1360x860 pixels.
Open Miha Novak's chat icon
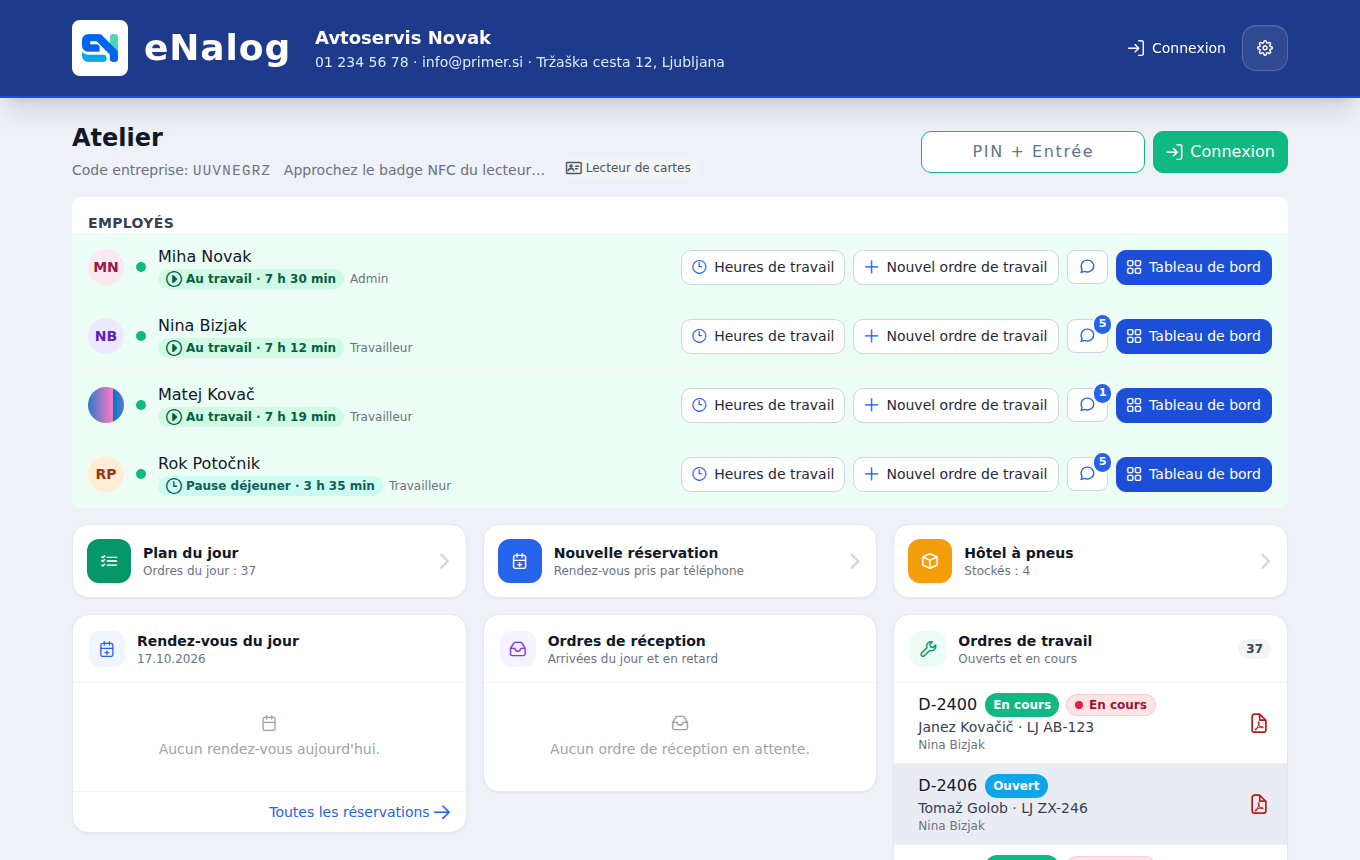point(1088,267)
